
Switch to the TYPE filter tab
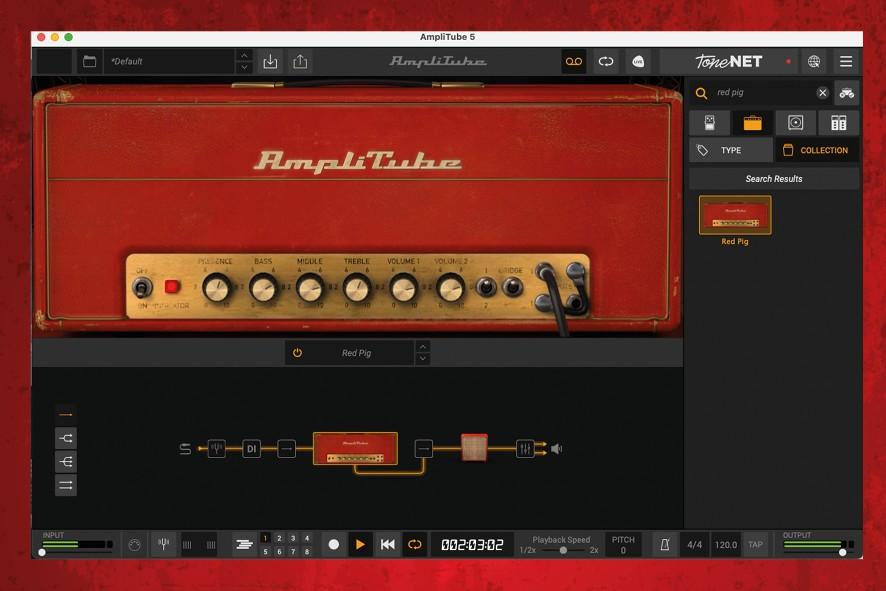tap(730, 150)
